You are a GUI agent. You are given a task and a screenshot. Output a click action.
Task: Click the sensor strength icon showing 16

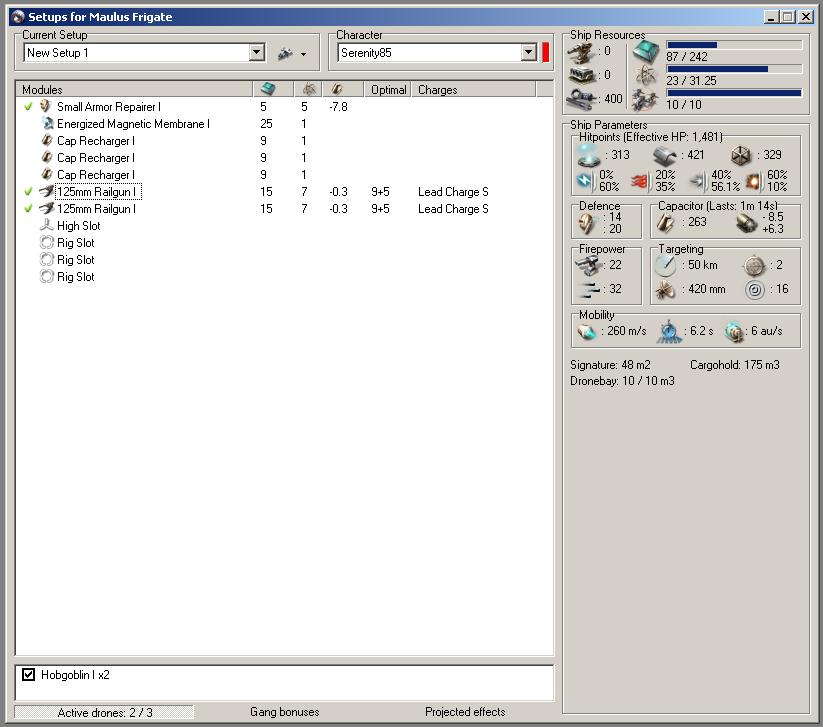point(755,290)
